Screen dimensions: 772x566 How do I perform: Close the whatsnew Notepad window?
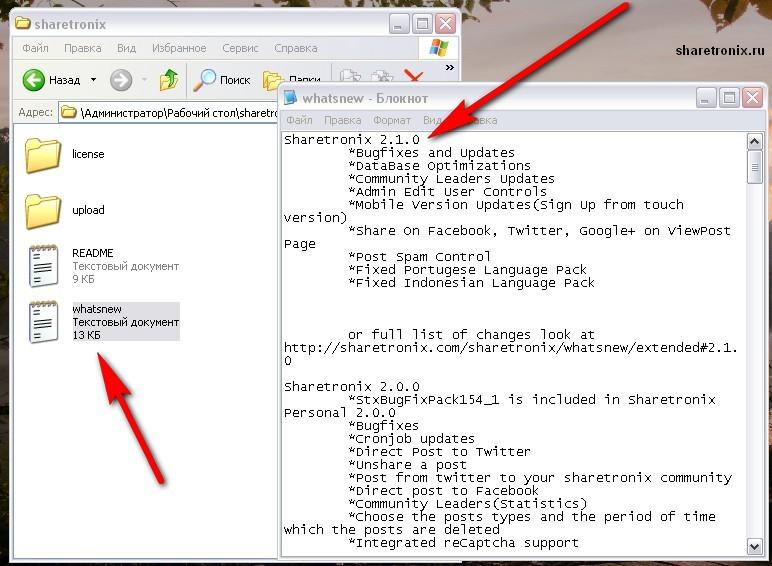753,97
